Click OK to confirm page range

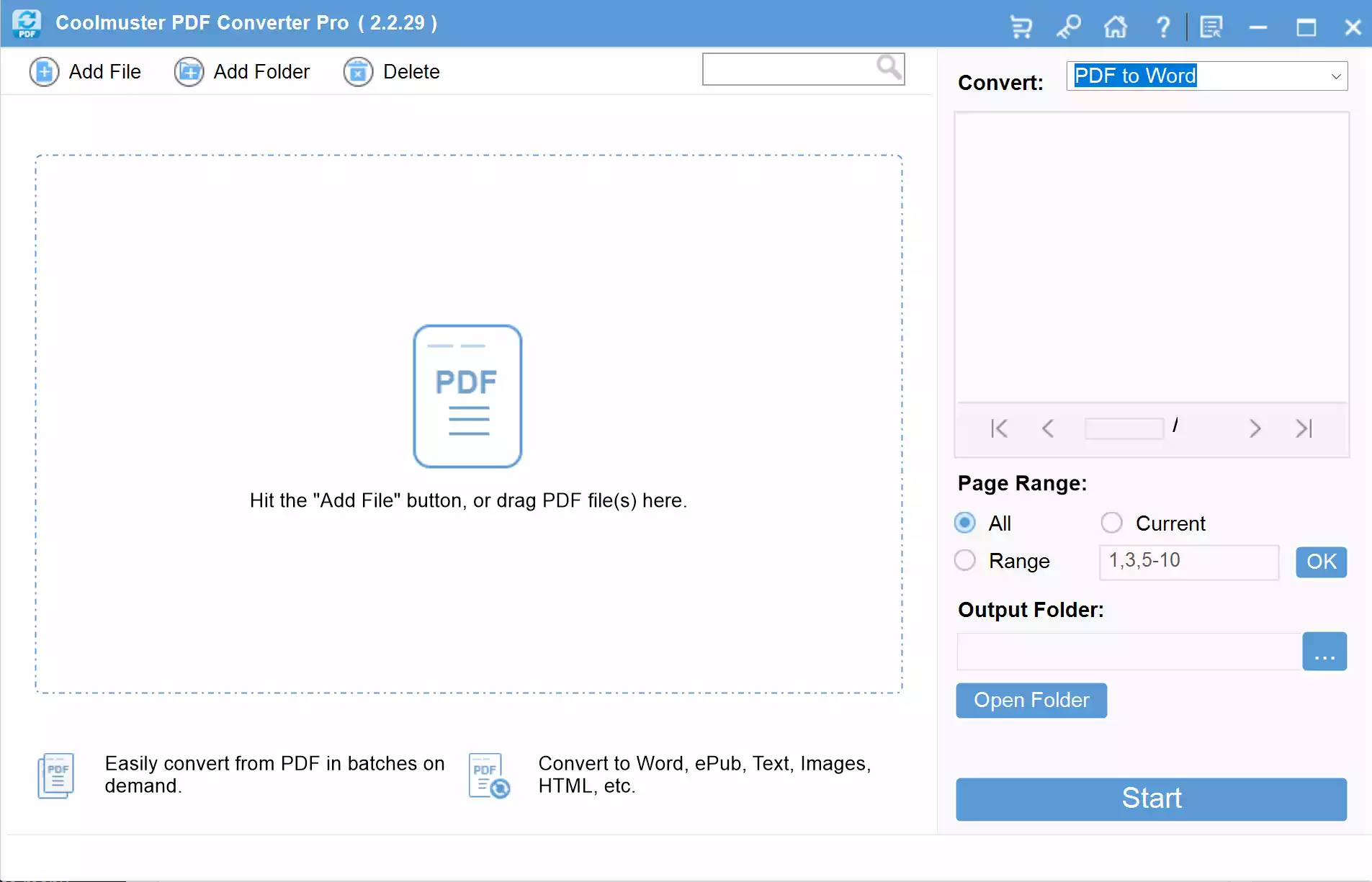coord(1321,562)
